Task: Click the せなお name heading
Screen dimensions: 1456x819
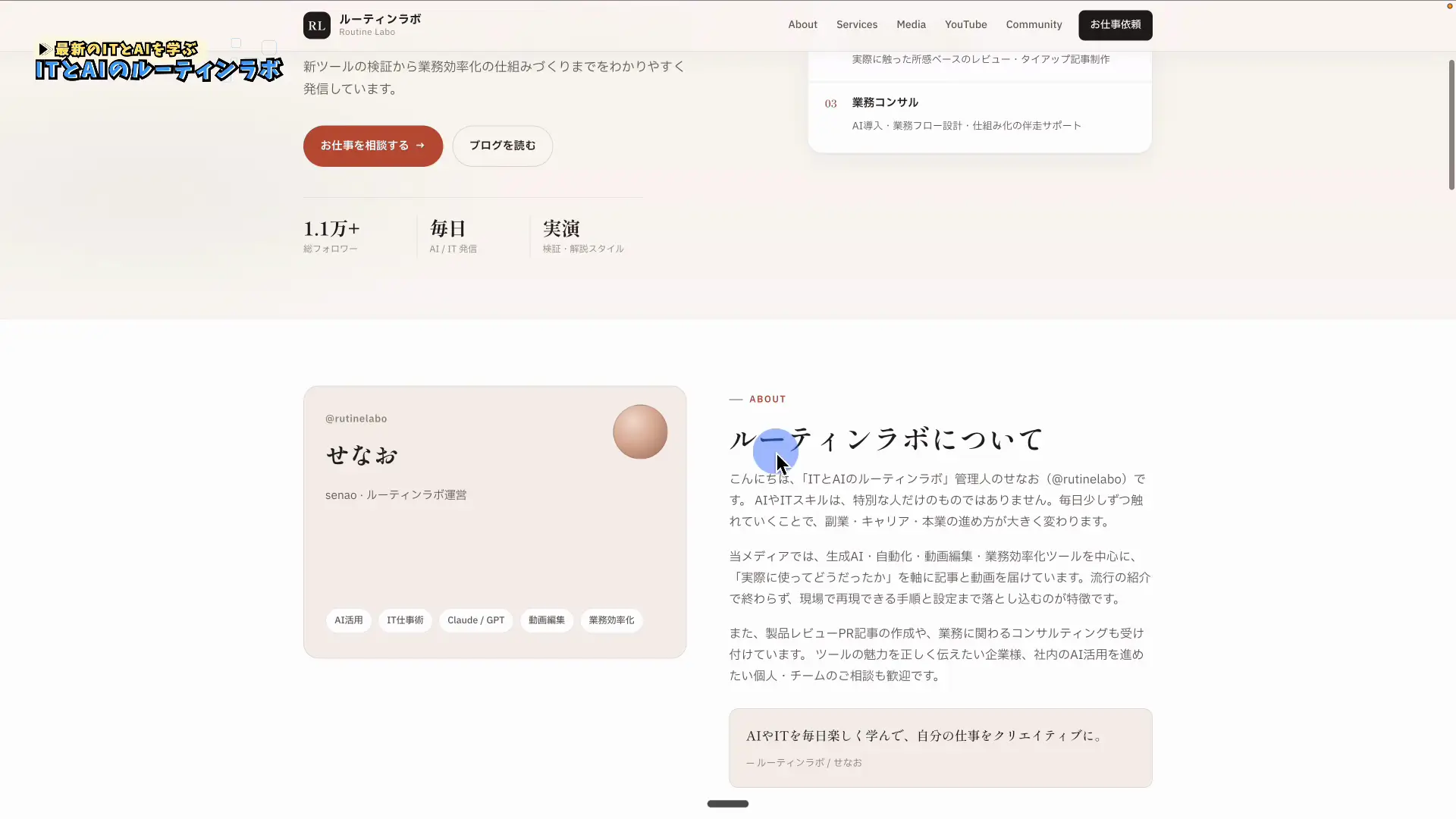Action: [x=362, y=455]
